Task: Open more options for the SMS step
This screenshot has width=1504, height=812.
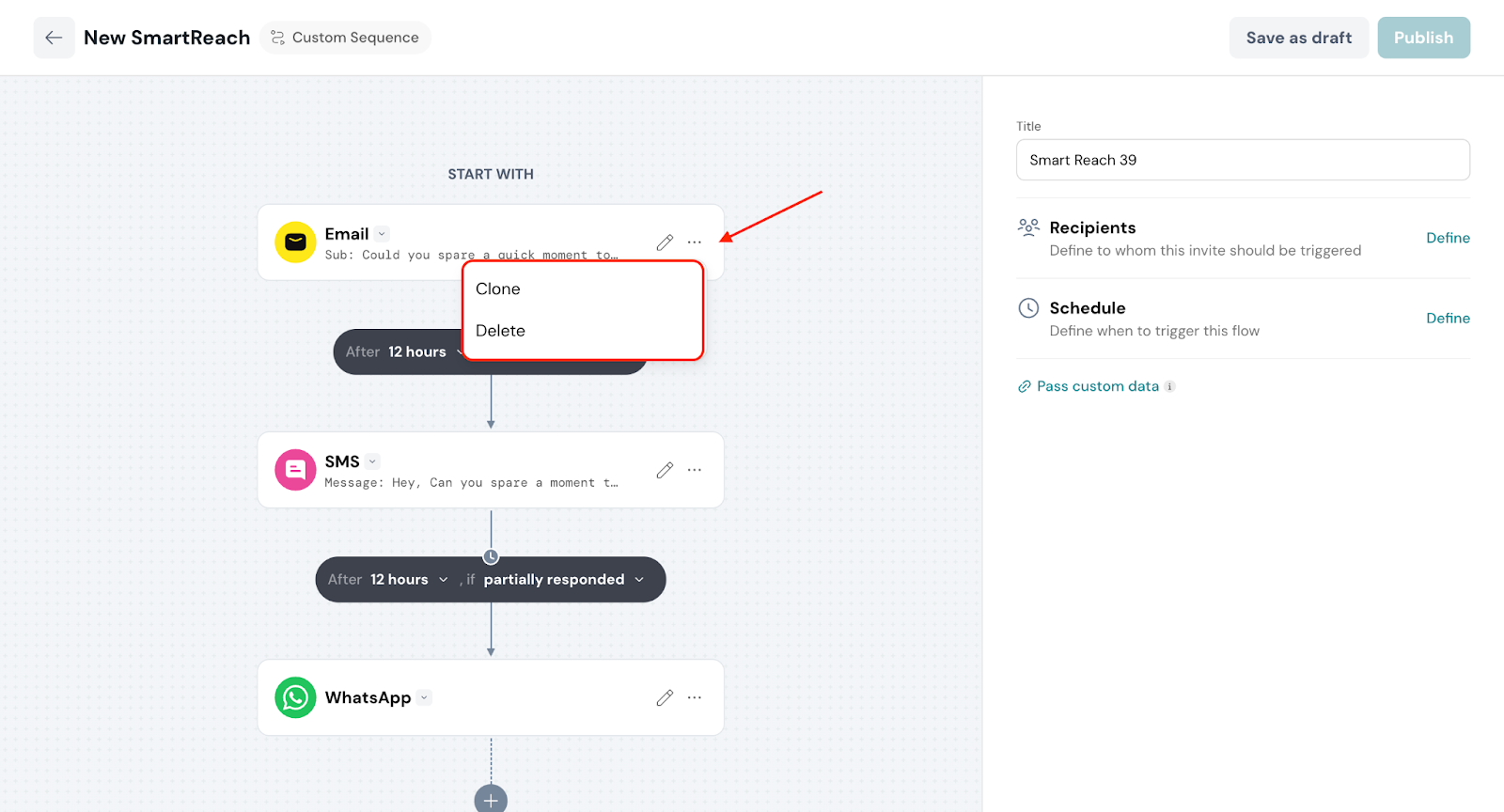Action: [x=695, y=470]
